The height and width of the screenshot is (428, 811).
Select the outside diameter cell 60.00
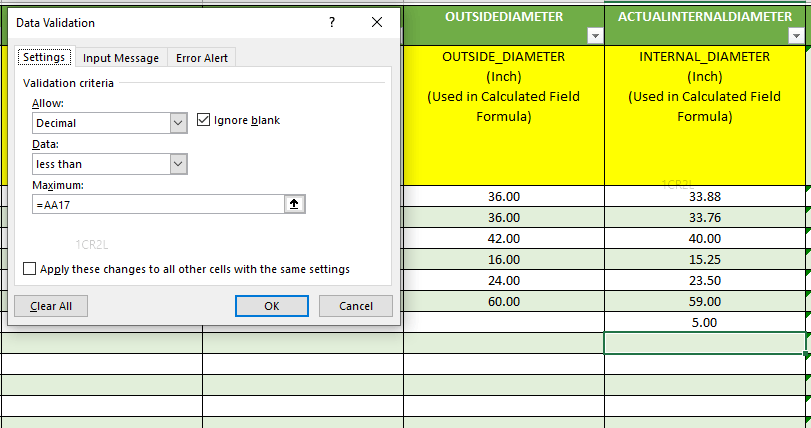(504, 301)
